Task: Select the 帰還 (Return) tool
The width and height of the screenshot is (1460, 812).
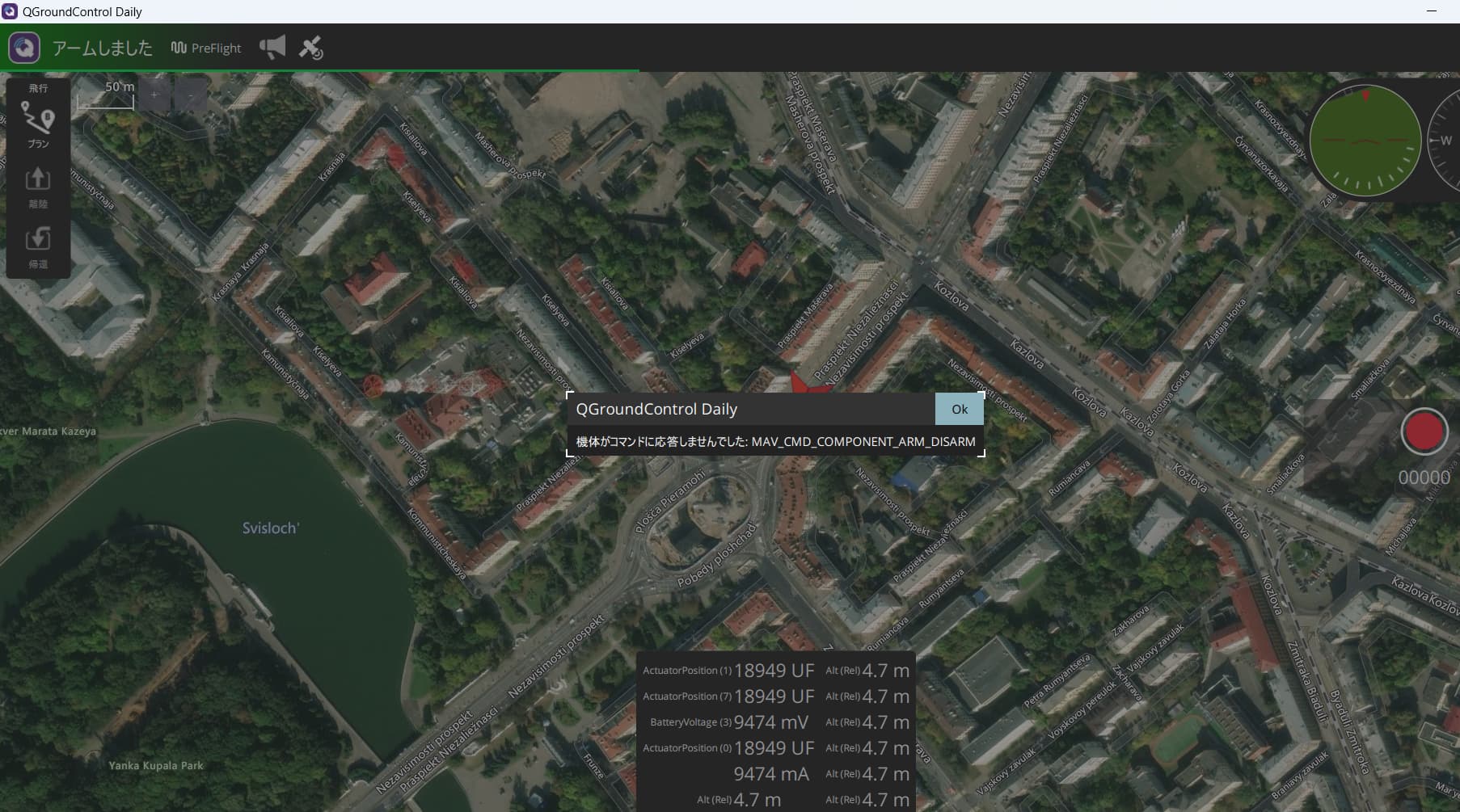Action: [38, 247]
